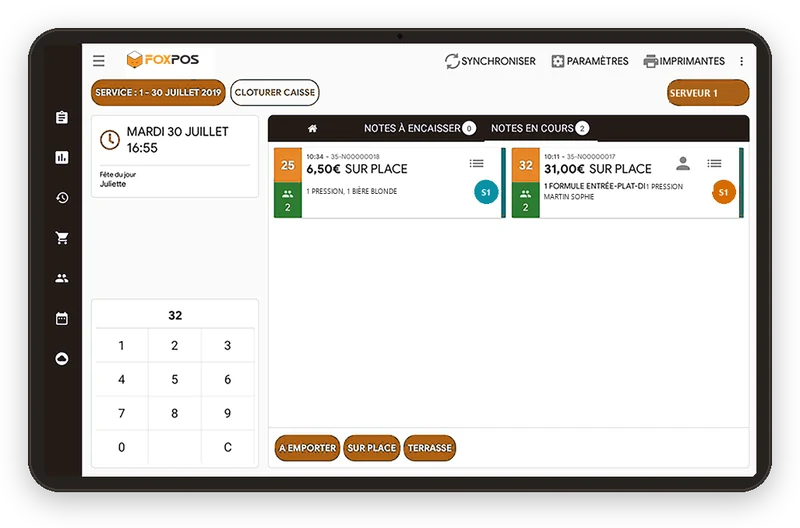The width and height of the screenshot is (800, 528).
Task: Open the hamburger menu
Action: 98,61
